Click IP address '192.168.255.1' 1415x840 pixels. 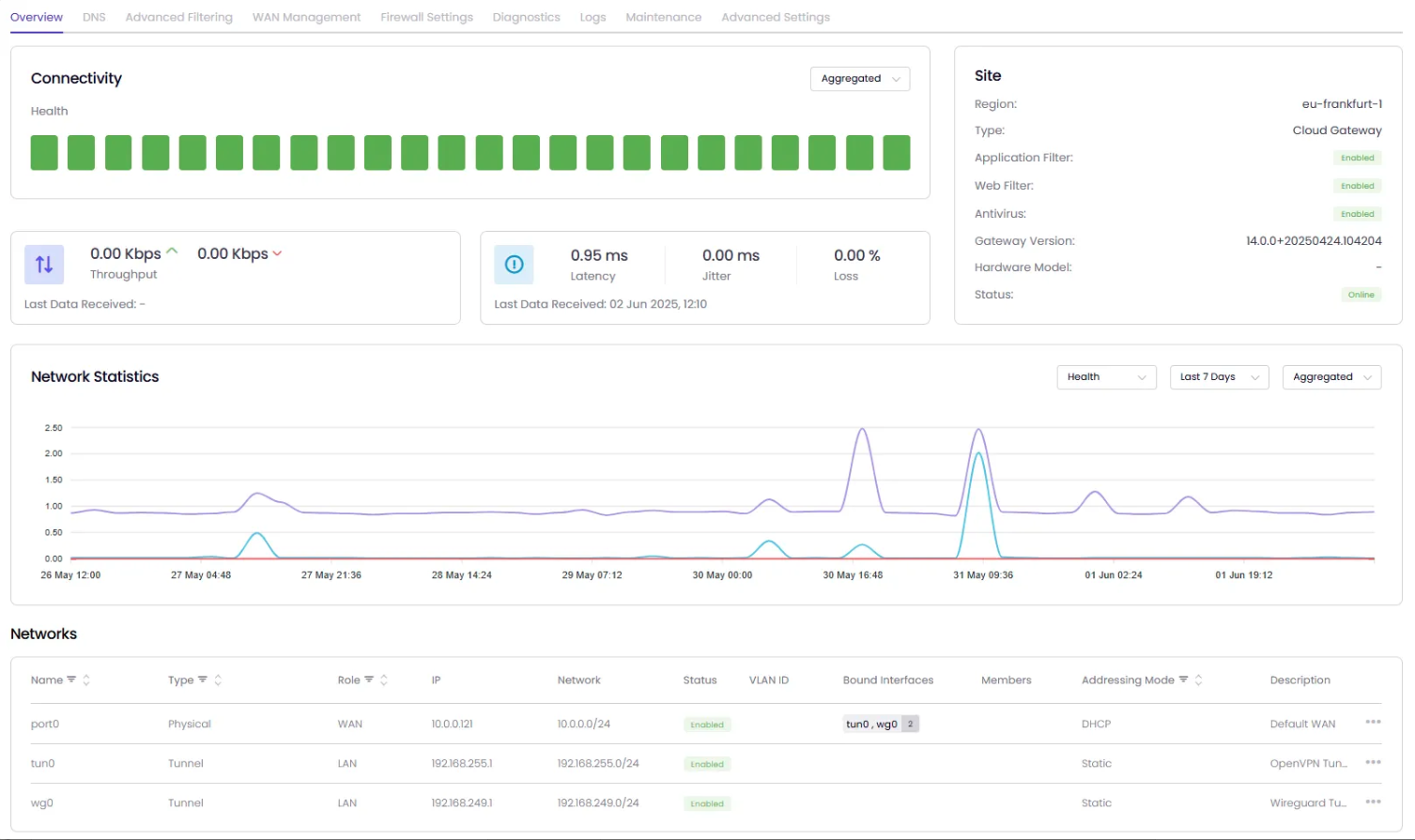tap(462, 763)
